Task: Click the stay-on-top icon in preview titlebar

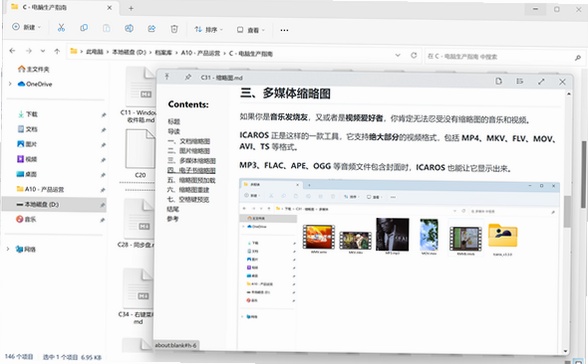Action: 167,76
